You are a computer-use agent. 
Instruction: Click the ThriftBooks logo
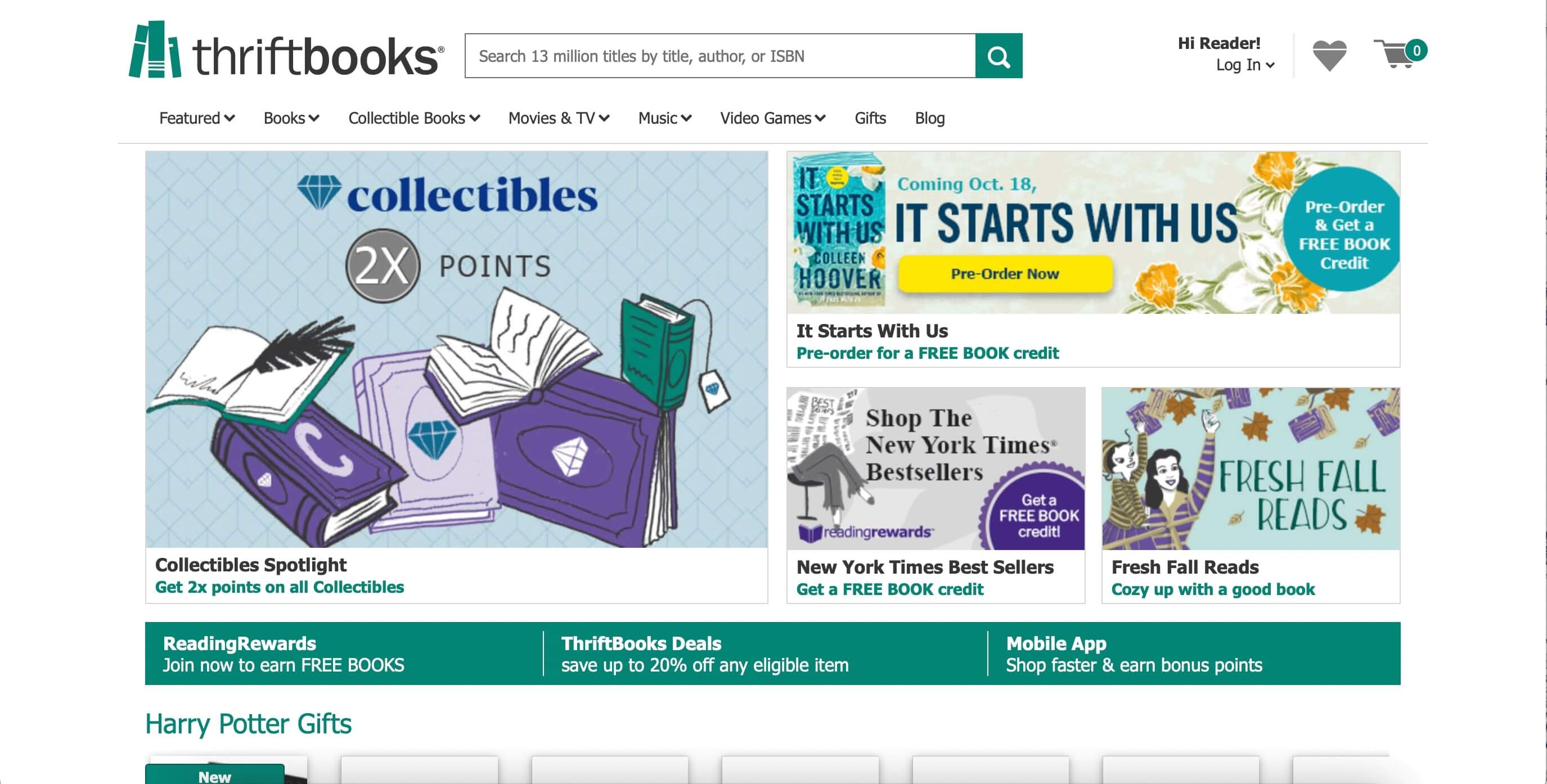point(286,51)
